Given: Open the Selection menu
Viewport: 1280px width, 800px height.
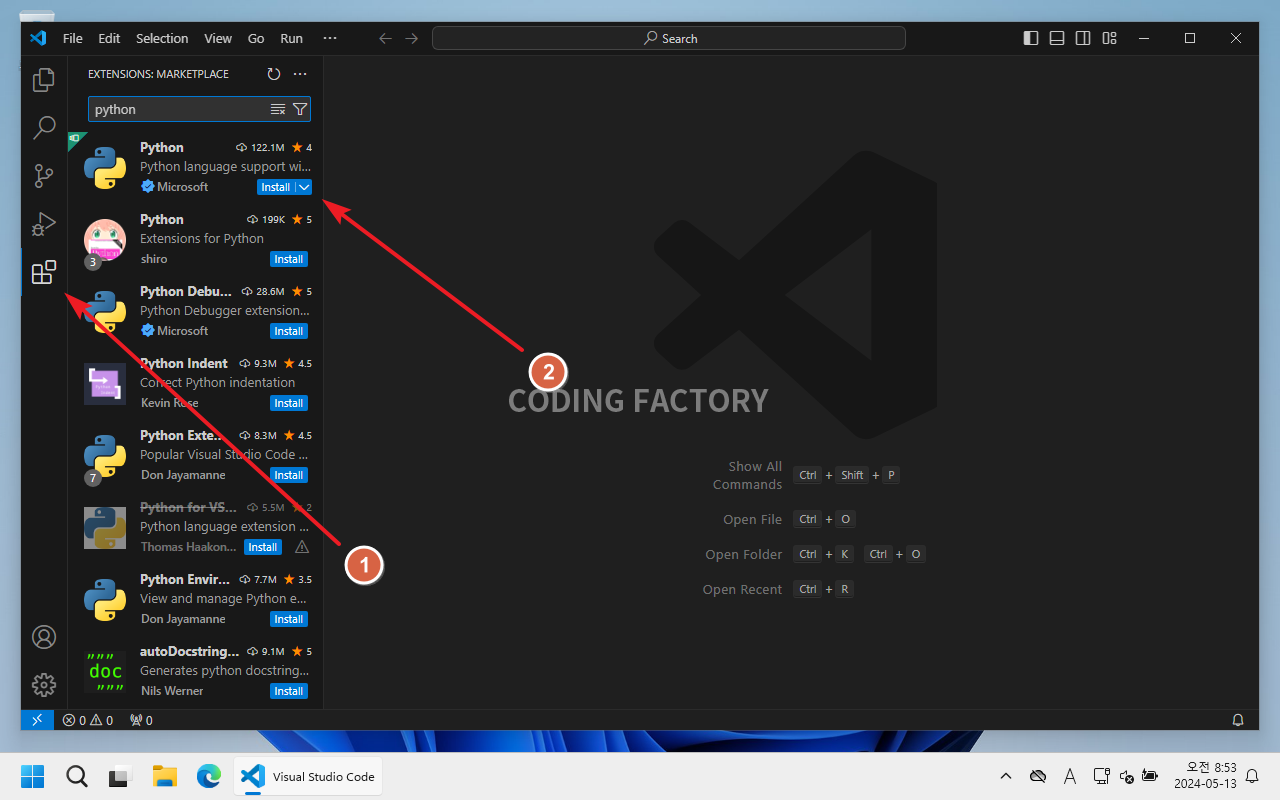Looking at the screenshot, I should pos(162,38).
